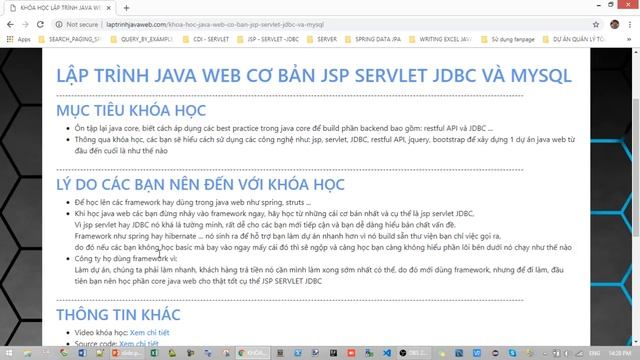Screen dimensions: 640x360
Task: Open Video khóa học Xem chi tiết link
Action: pos(149,333)
